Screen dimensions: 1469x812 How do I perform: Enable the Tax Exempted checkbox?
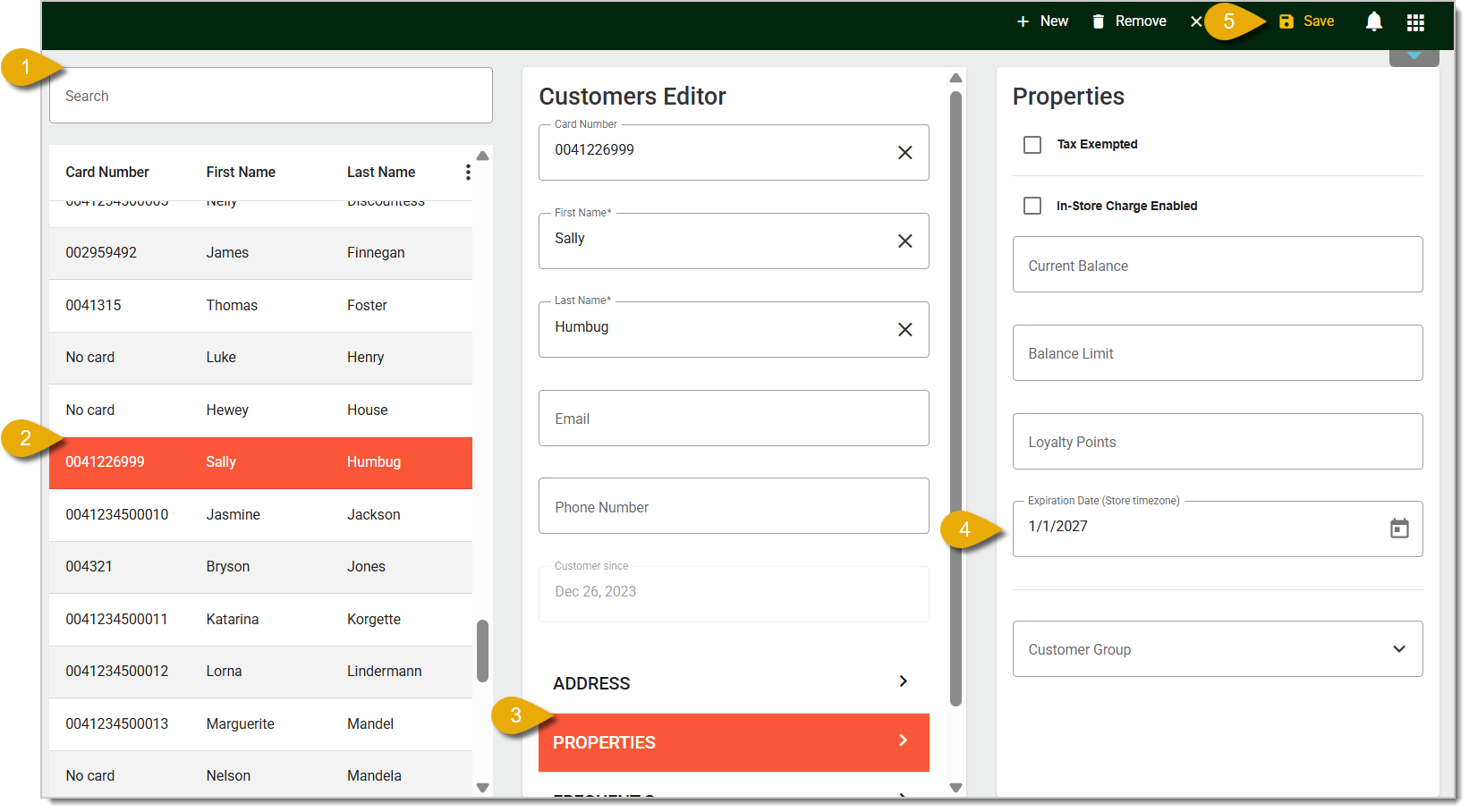tap(1032, 145)
